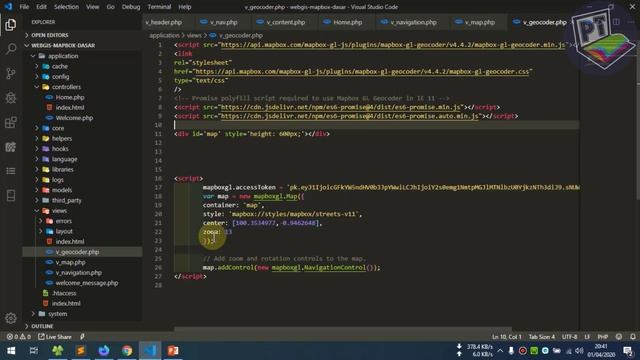Viewport: 640px width, 360px height.
Task: Open Home.php in controllers folder
Action: [x=70, y=97]
